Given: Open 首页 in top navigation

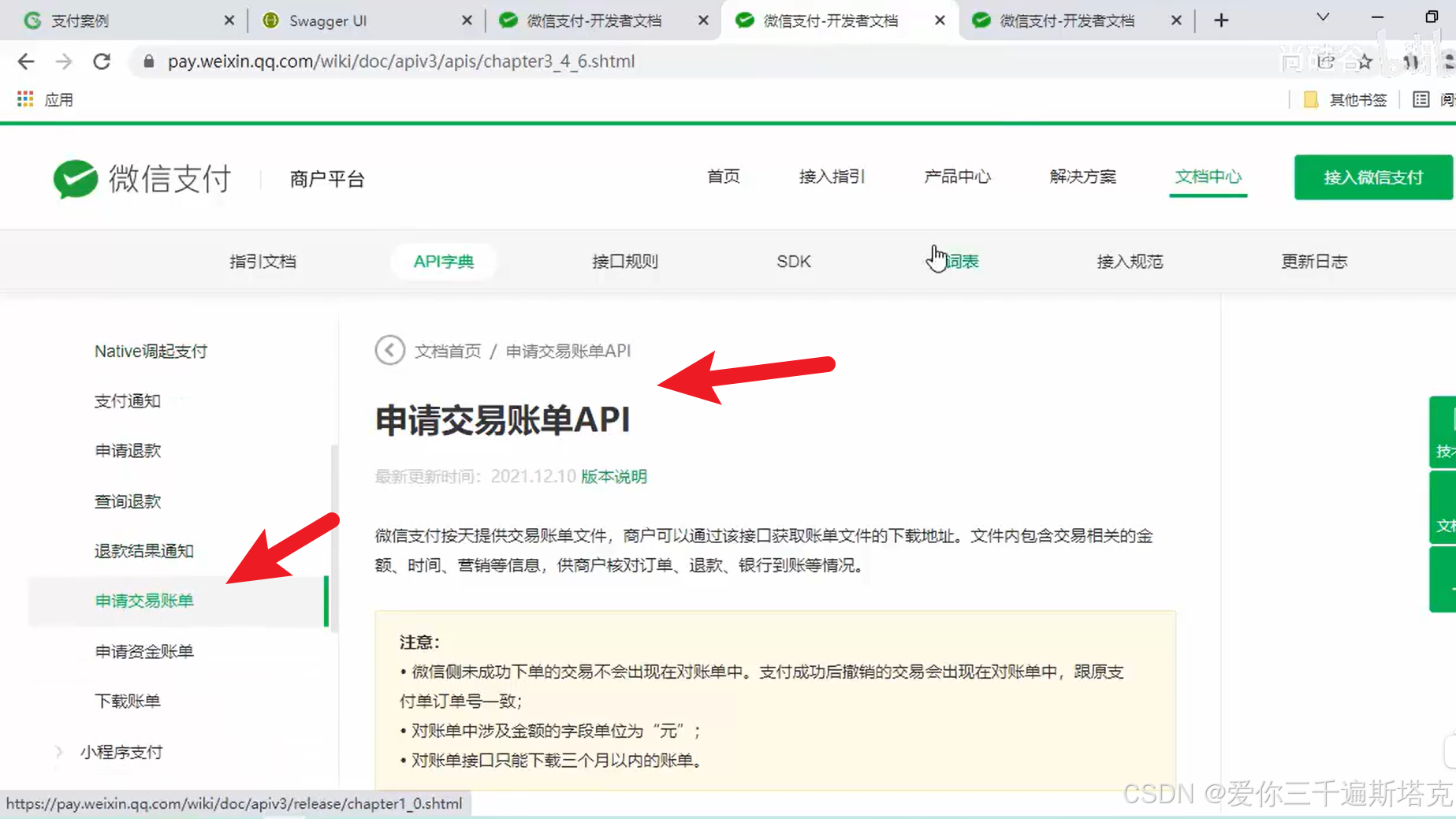Looking at the screenshot, I should 723,177.
